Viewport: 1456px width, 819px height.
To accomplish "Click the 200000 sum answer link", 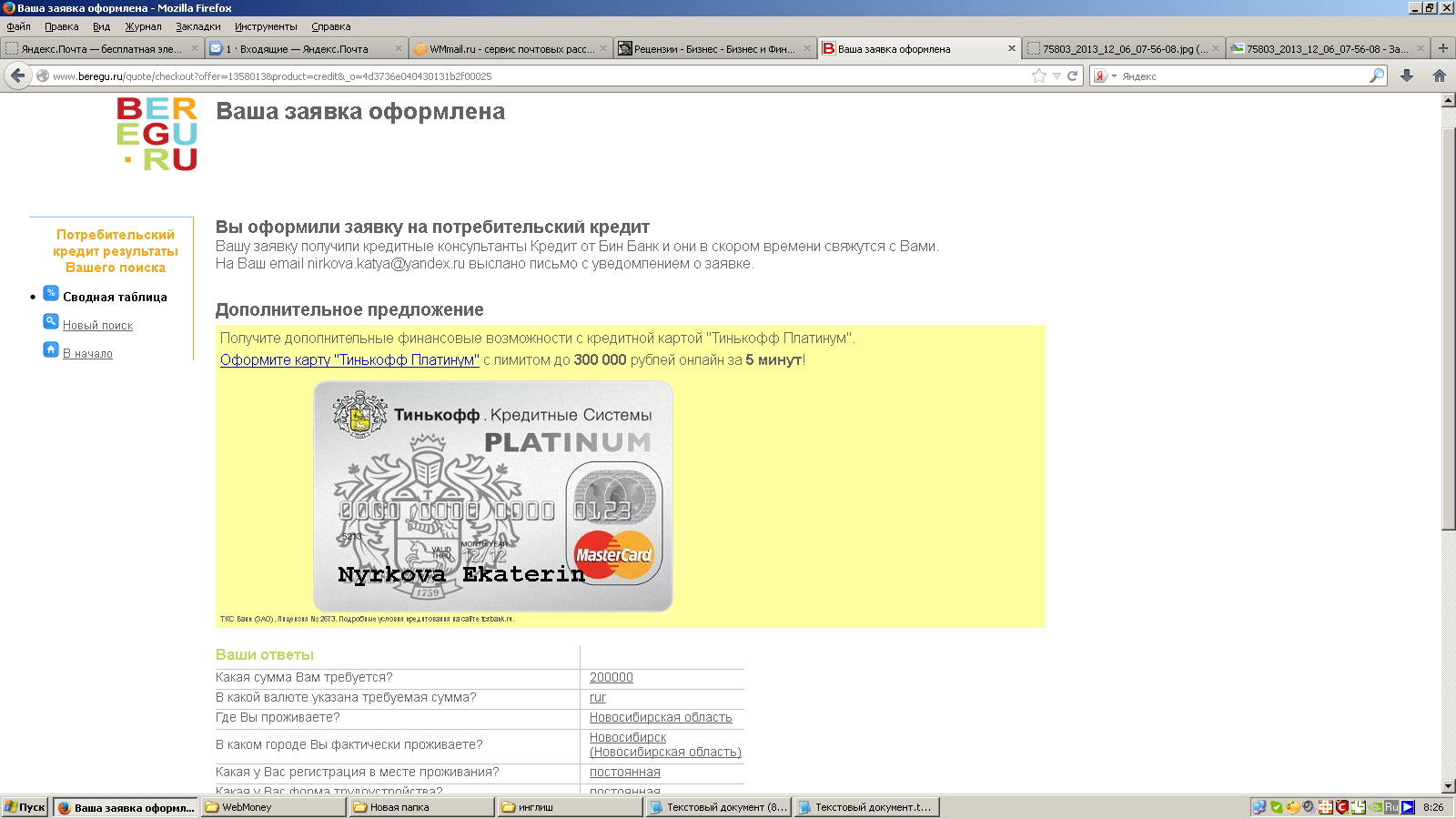I will point(611,677).
